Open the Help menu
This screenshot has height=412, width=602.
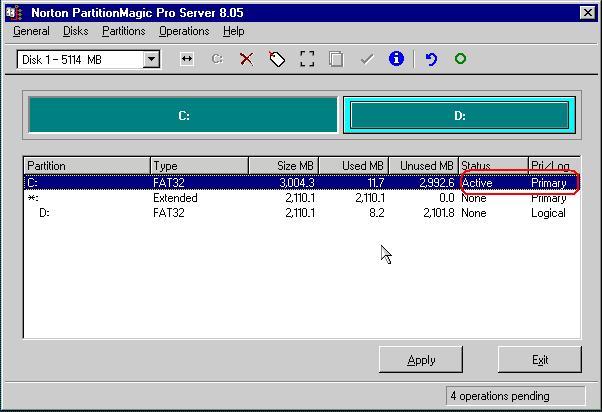point(233,31)
